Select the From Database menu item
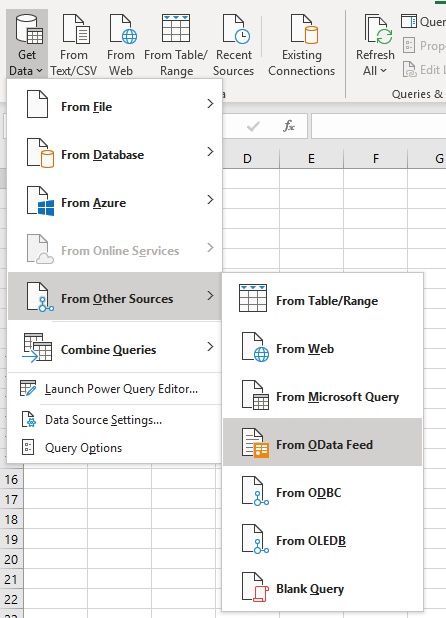Viewport: 446px width, 618px height. [x=115, y=152]
